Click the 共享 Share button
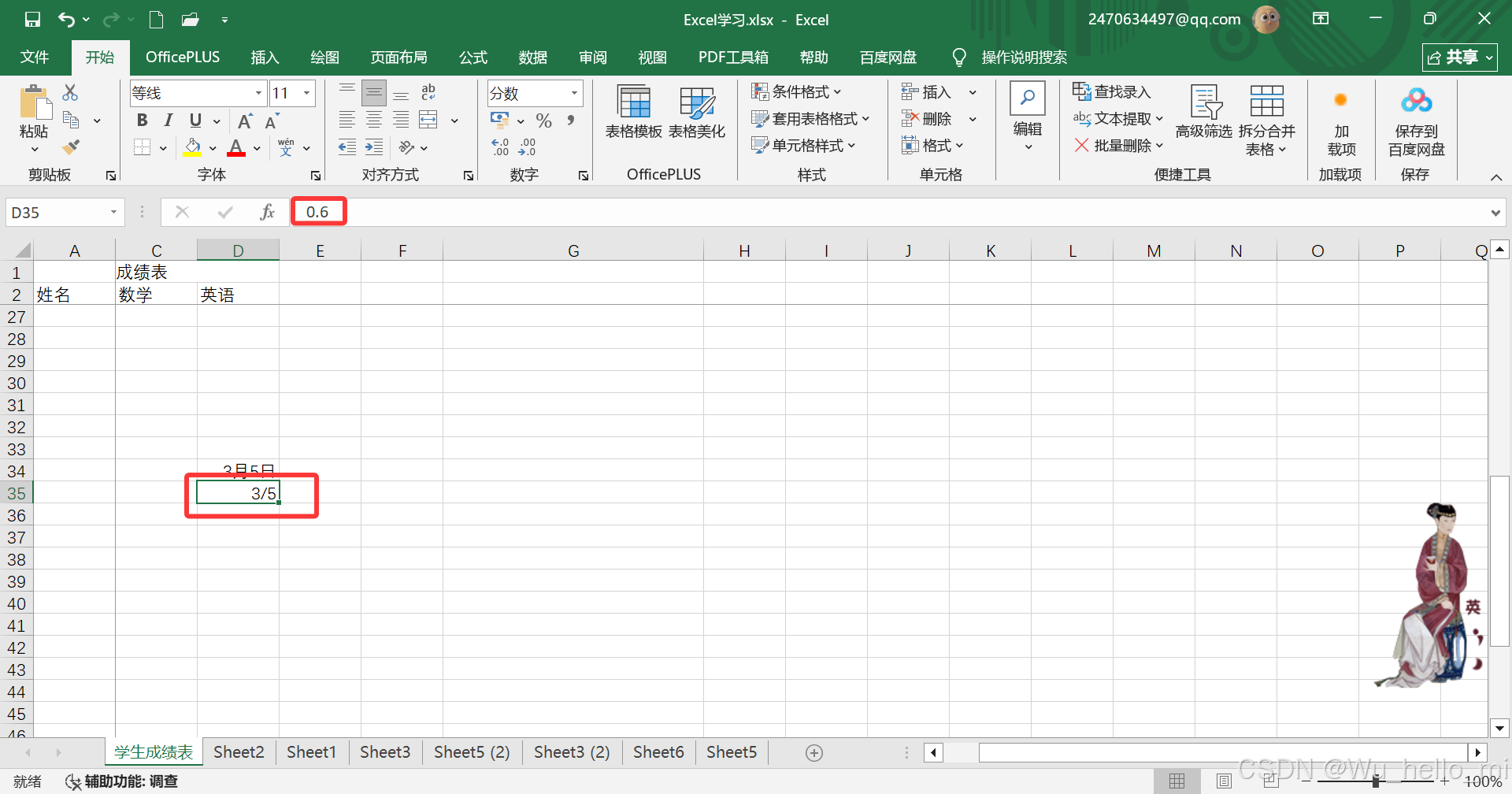The image size is (1512, 794). (x=1459, y=57)
